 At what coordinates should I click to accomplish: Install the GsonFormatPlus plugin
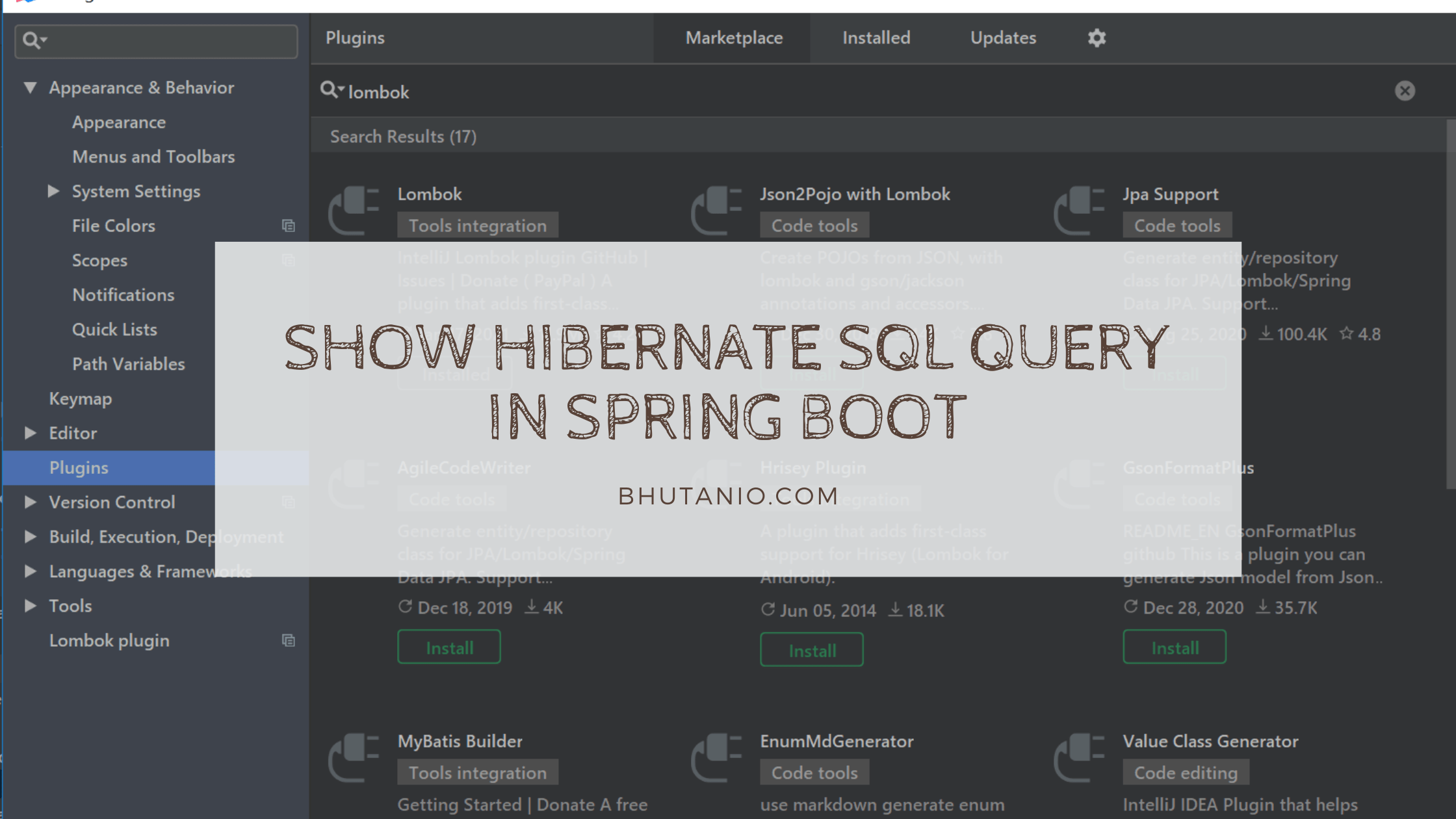1174,646
